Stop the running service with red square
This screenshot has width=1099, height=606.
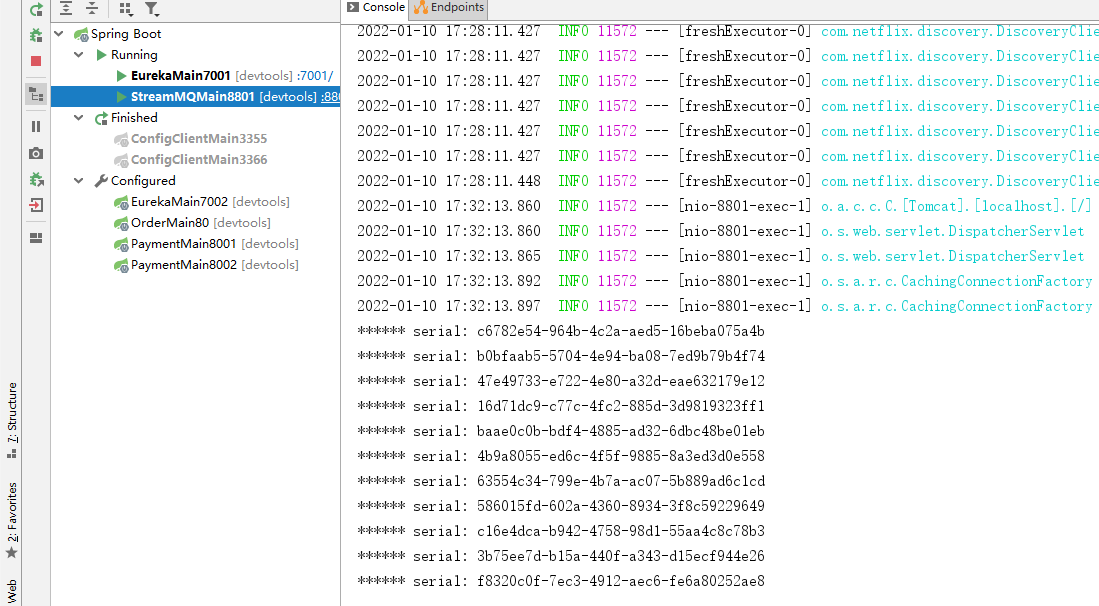pos(36,61)
